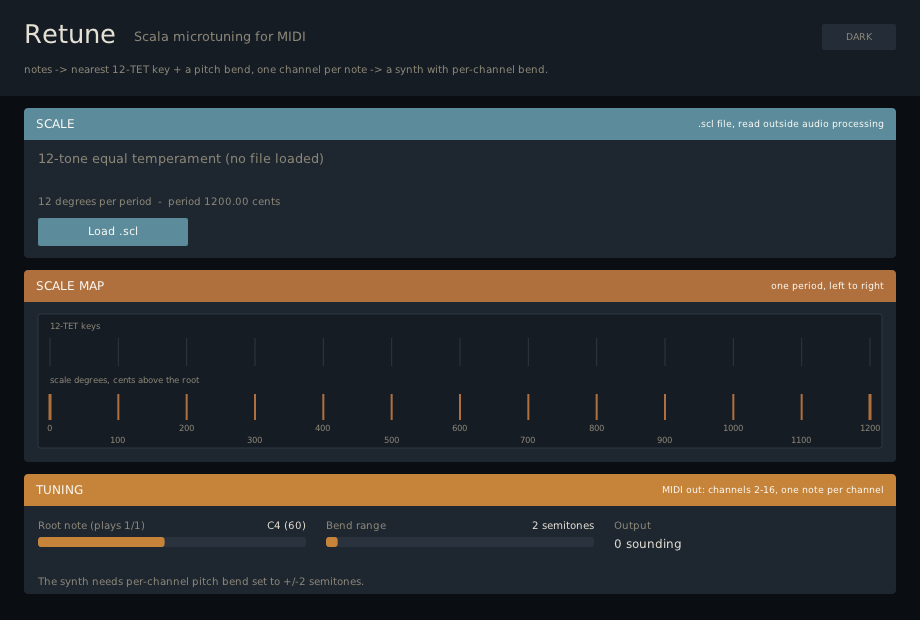Click the '.scl file, read outside audio processing' note

coord(790,124)
